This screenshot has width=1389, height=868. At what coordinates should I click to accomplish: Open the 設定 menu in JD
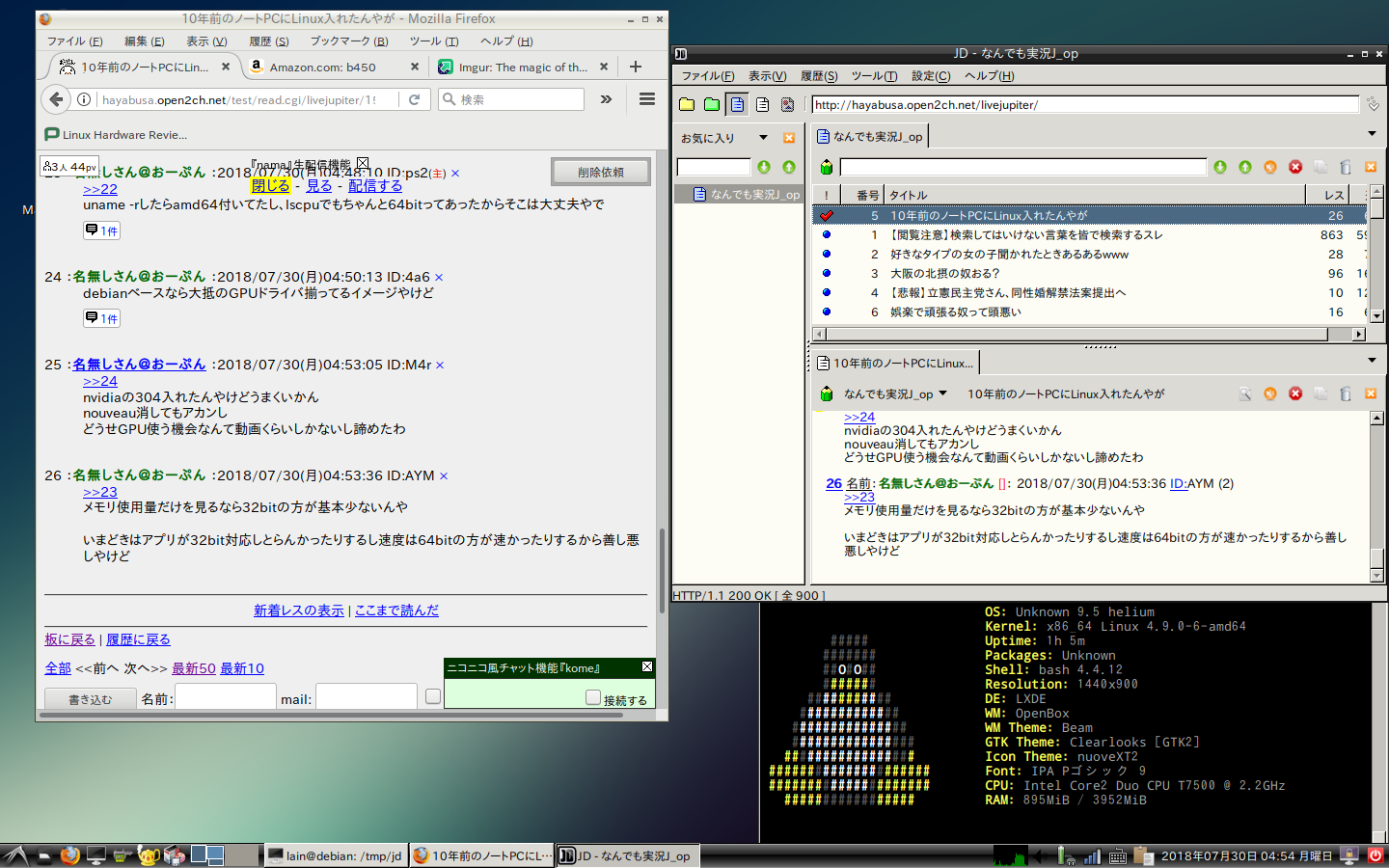click(931, 76)
